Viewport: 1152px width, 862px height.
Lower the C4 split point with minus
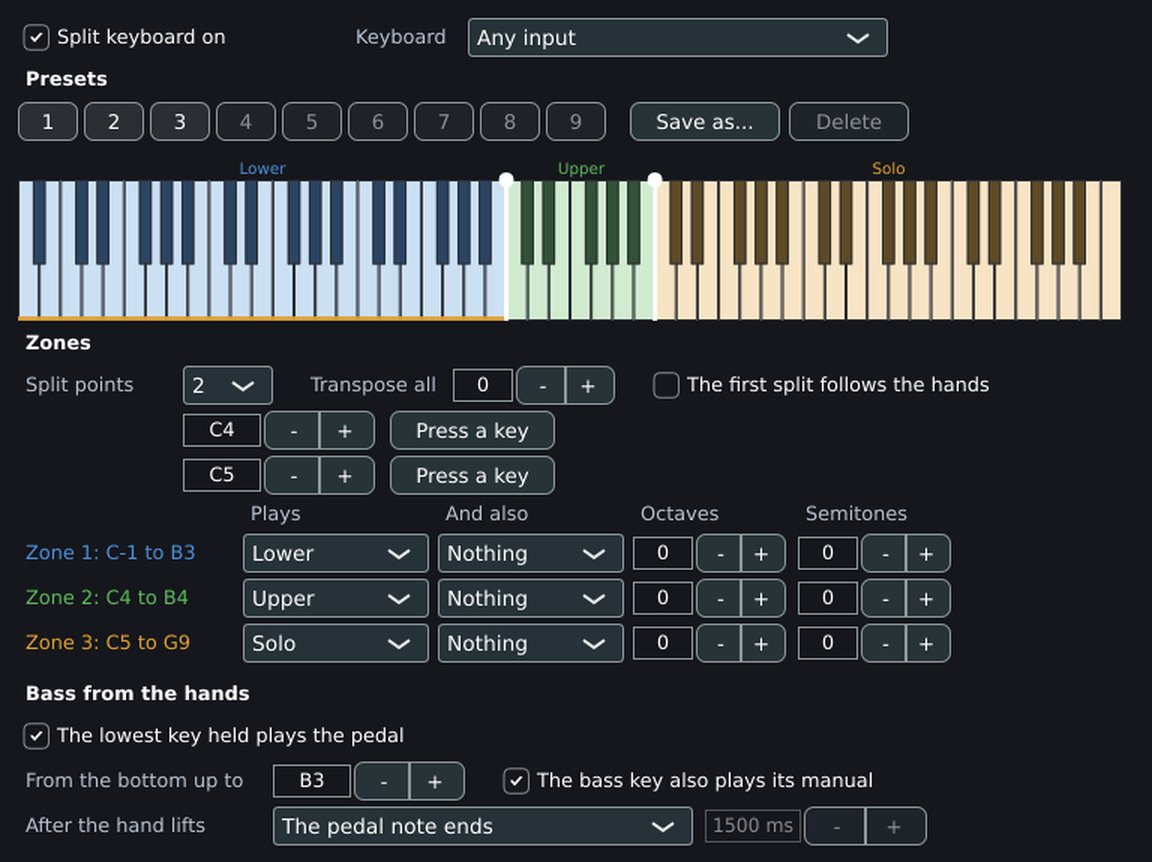coord(292,430)
